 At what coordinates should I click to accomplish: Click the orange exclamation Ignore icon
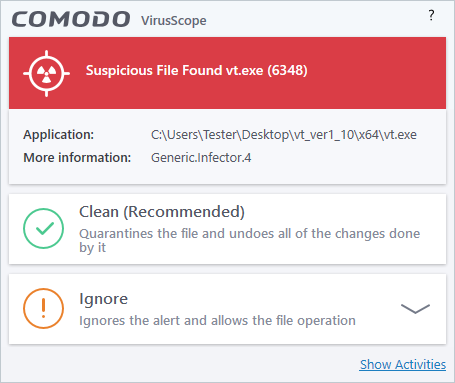point(43,309)
